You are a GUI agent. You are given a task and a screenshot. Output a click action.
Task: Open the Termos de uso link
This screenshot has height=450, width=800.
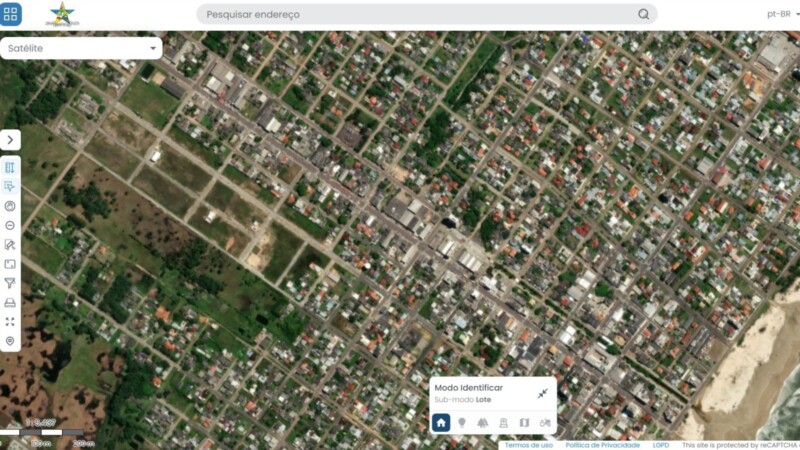(528, 445)
